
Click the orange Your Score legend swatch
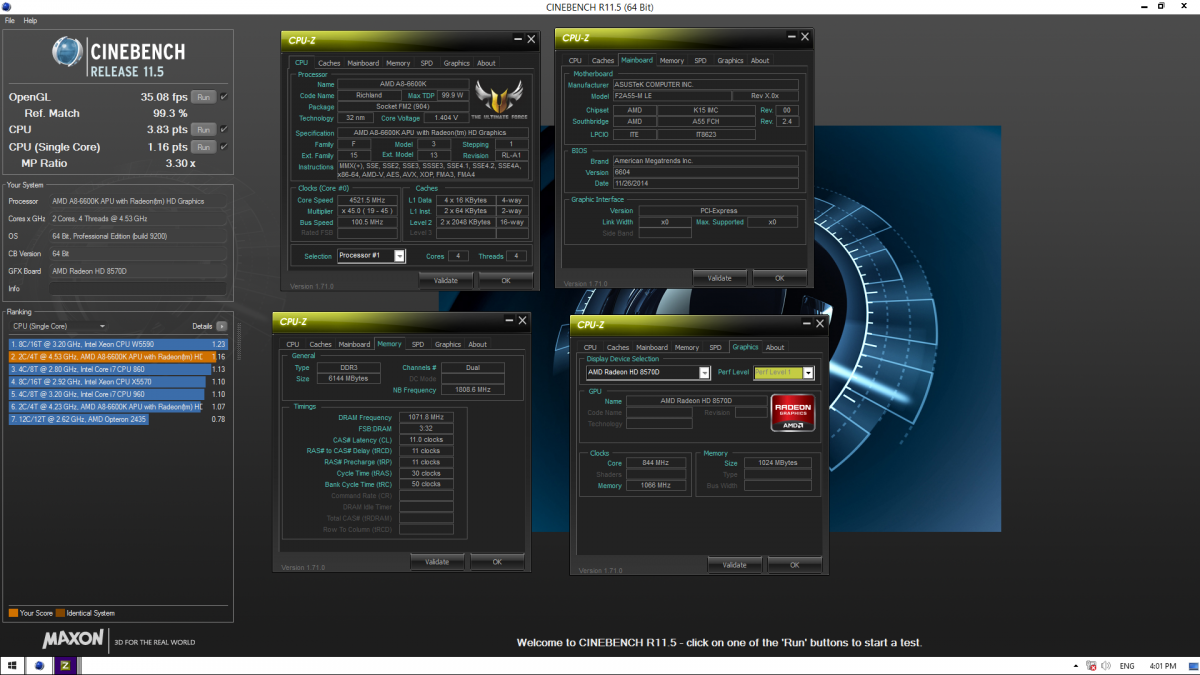[x=13, y=613]
